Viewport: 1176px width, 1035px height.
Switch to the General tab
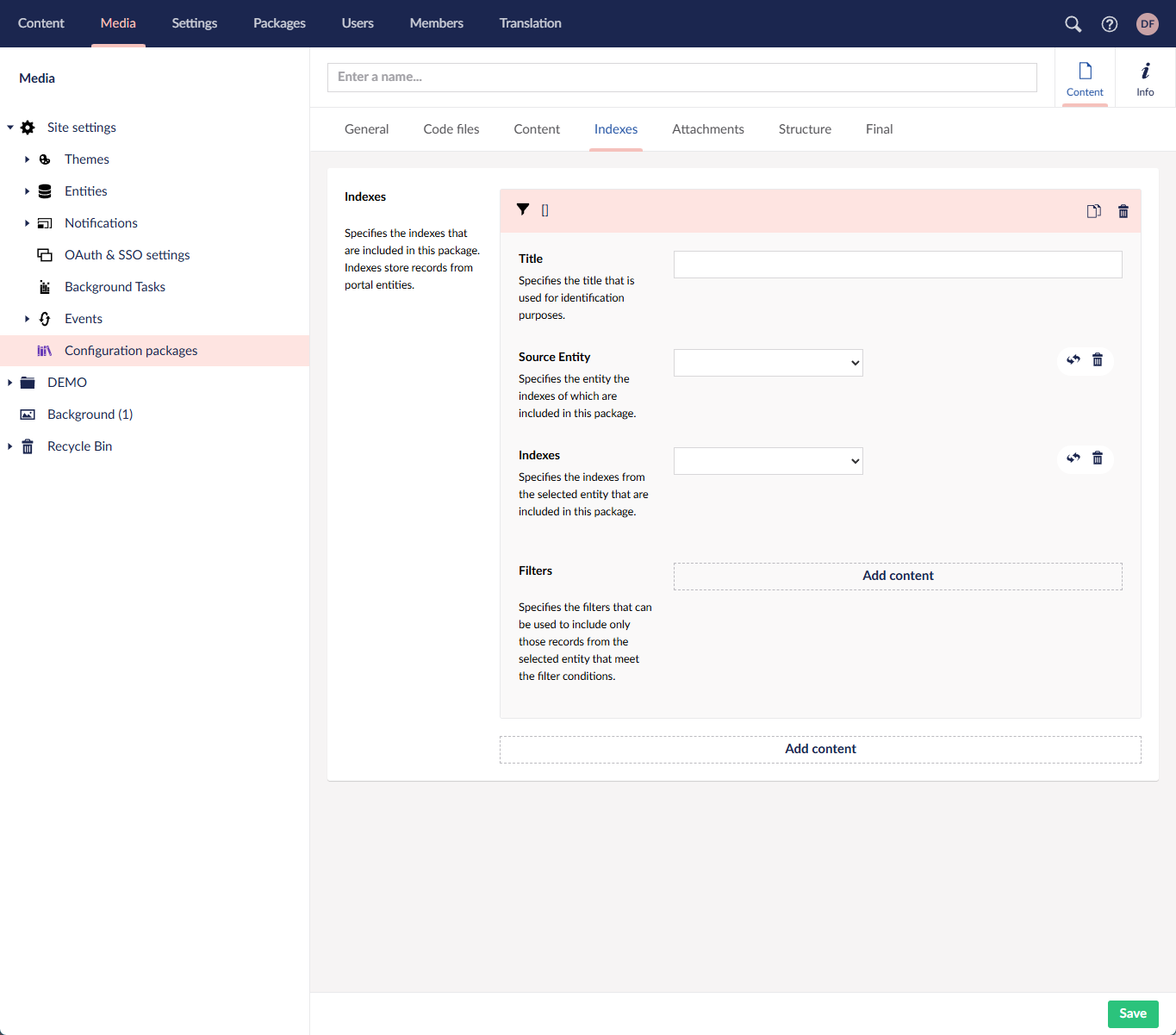point(366,129)
